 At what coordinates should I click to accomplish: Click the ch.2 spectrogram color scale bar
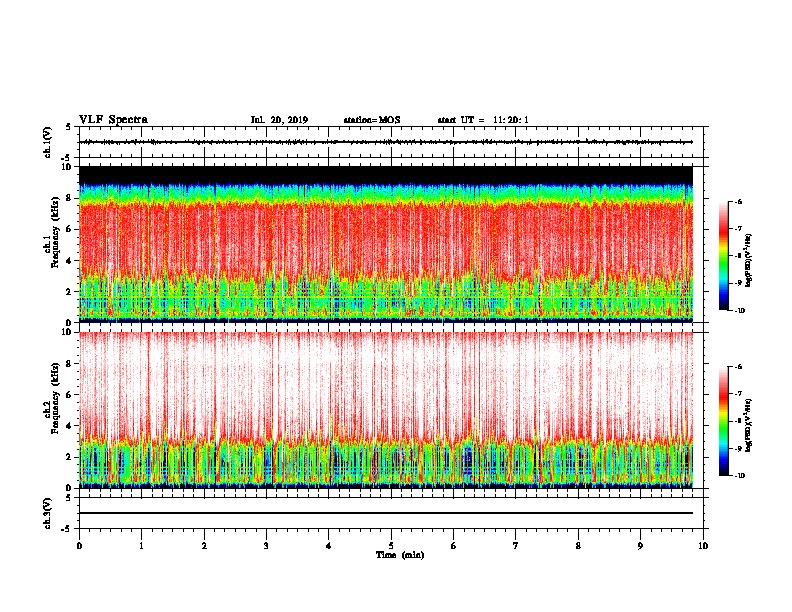(x=724, y=421)
